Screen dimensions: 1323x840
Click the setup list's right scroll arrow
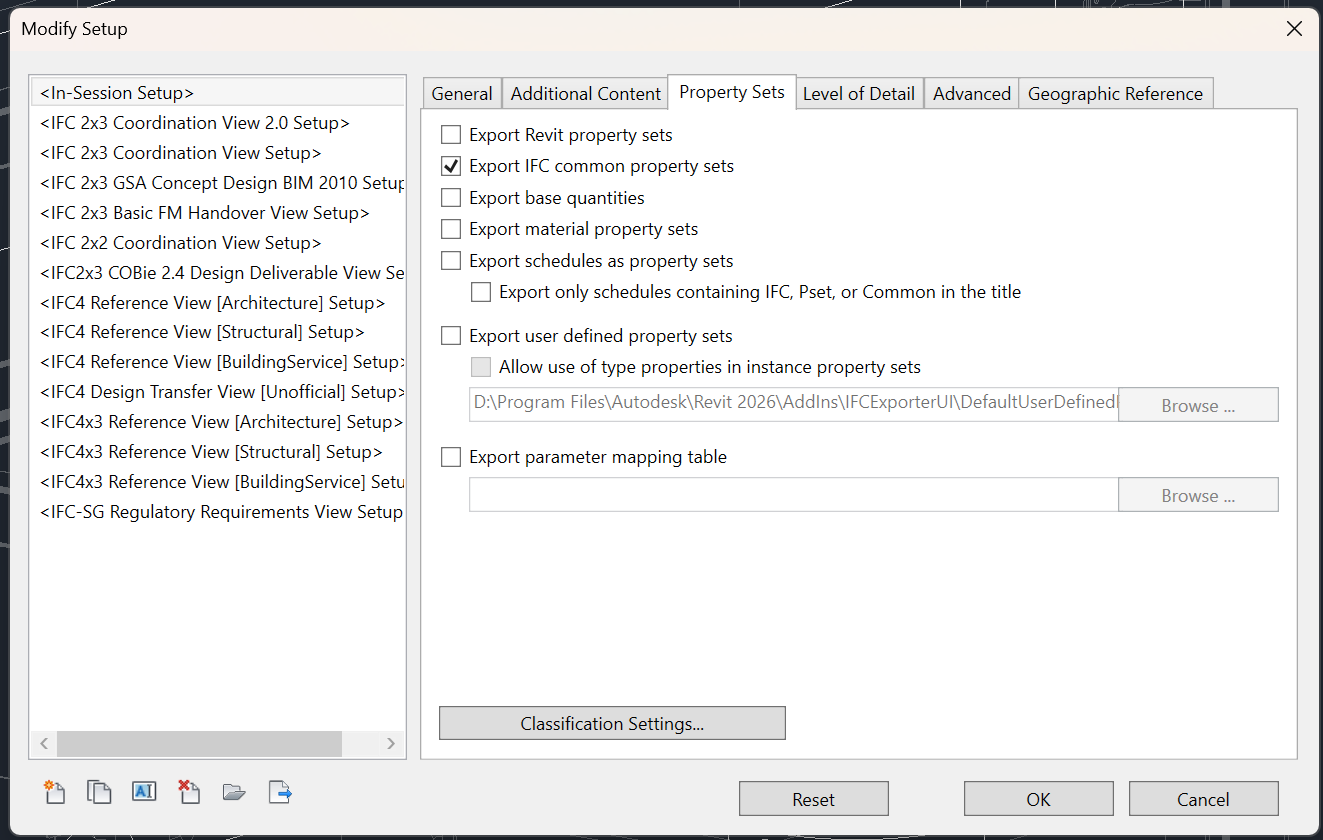391,744
